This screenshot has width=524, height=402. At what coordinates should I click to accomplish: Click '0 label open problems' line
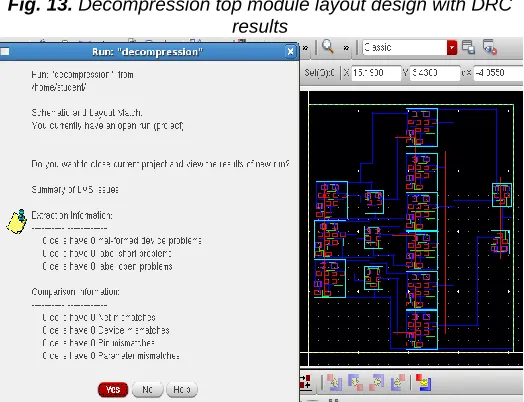pyautogui.click(x=107, y=266)
